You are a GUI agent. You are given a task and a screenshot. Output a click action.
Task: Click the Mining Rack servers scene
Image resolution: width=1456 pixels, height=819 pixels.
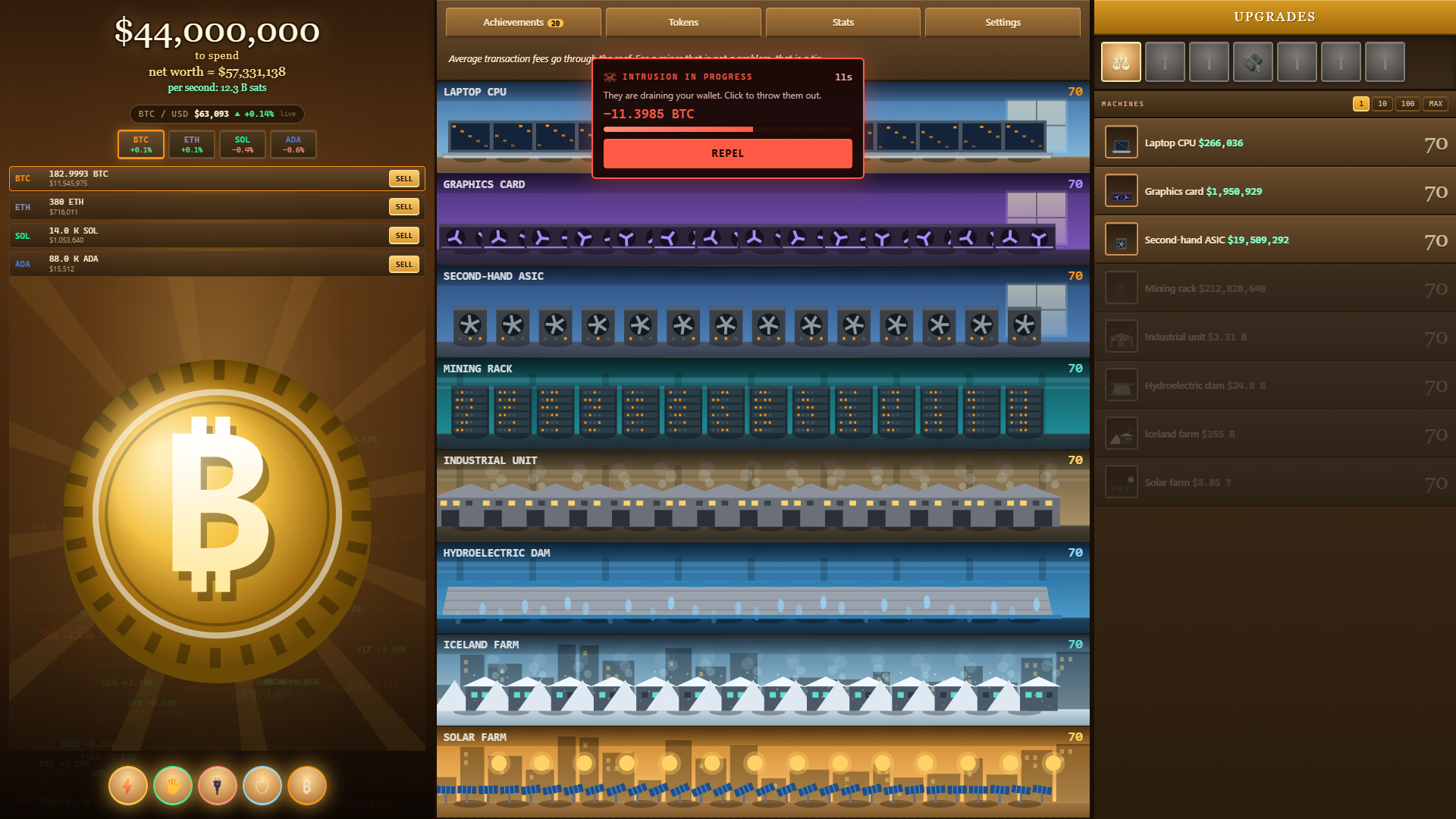pyautogui.click(x=763, y=404)
